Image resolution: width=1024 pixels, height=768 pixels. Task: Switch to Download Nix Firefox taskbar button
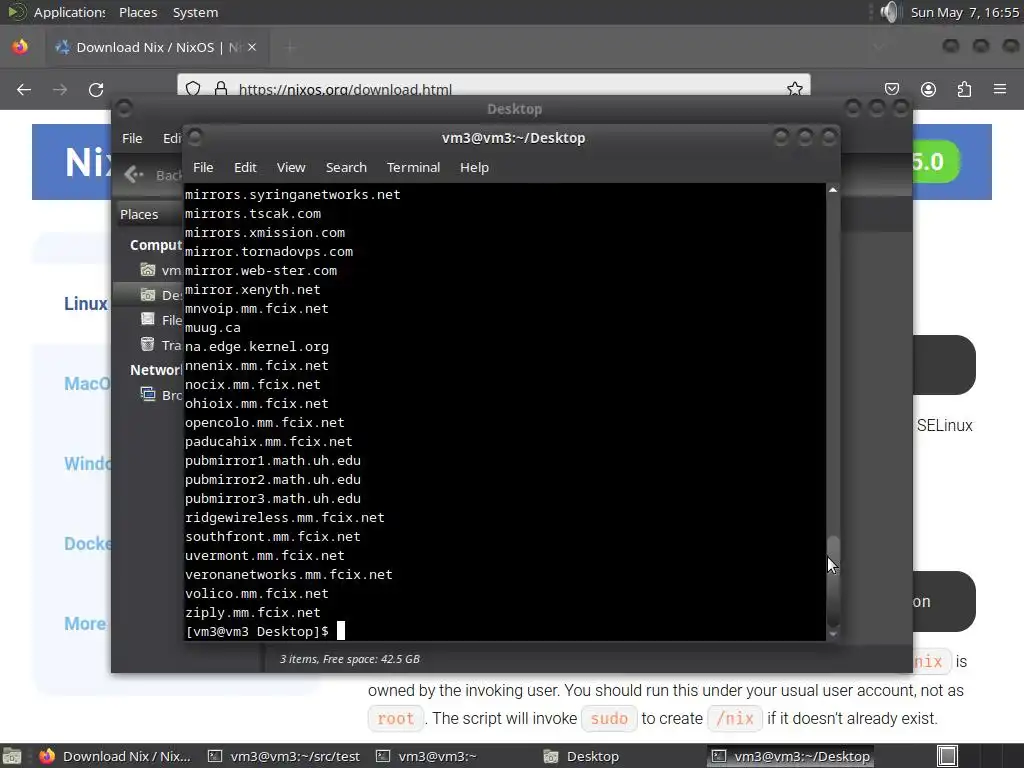click(115, 756)
